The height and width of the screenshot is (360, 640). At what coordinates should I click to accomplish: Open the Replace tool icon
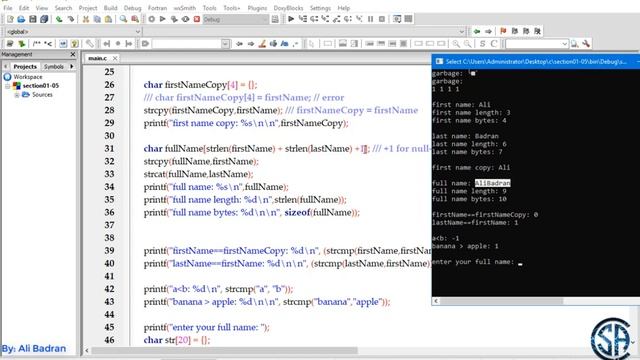[135, 19]
